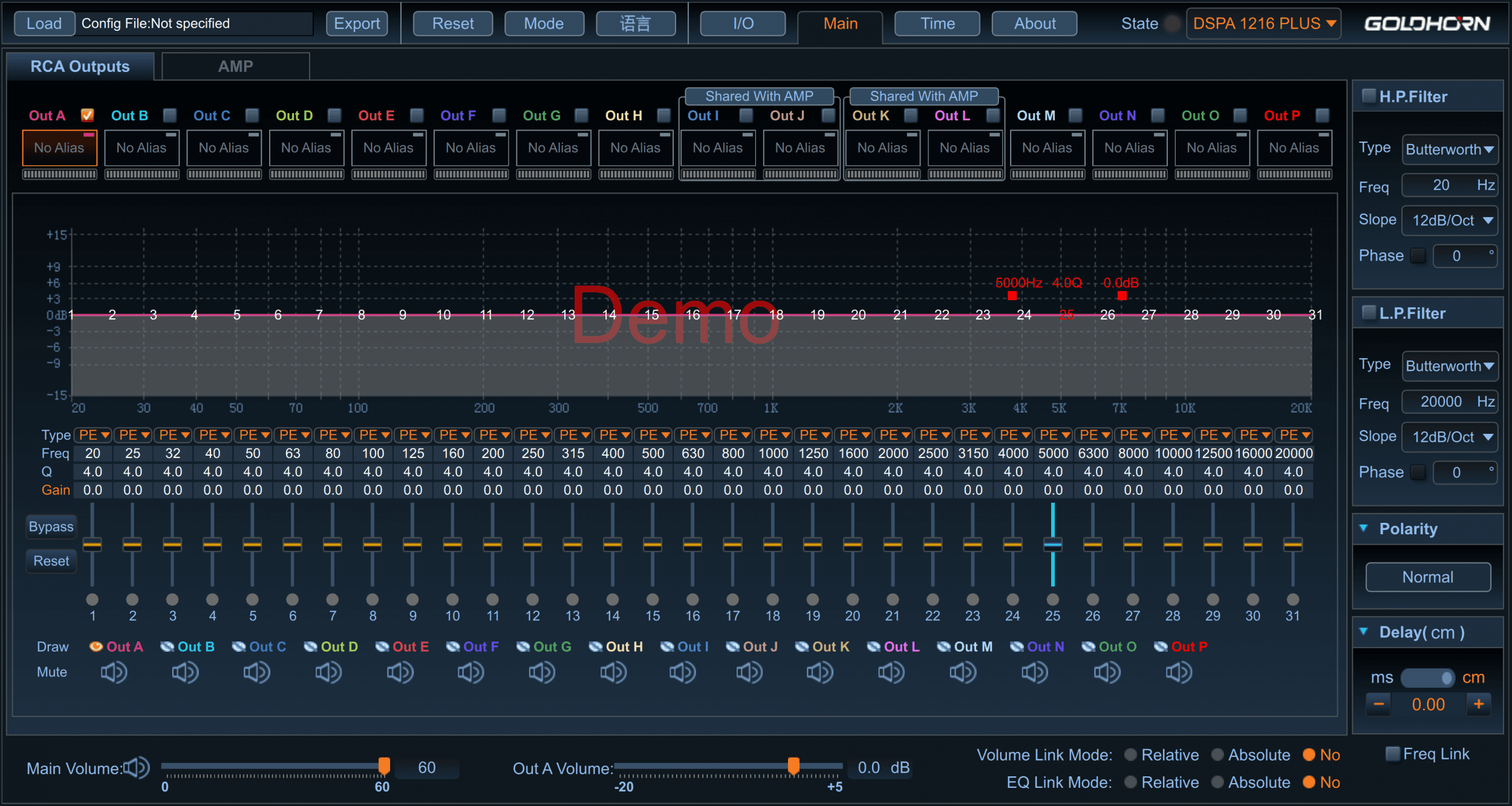Image resolution: width=1512 pixels, height=806 pixels.
Task: Enable the H.P.Filter checkbox
Action: click(1368, 96)
